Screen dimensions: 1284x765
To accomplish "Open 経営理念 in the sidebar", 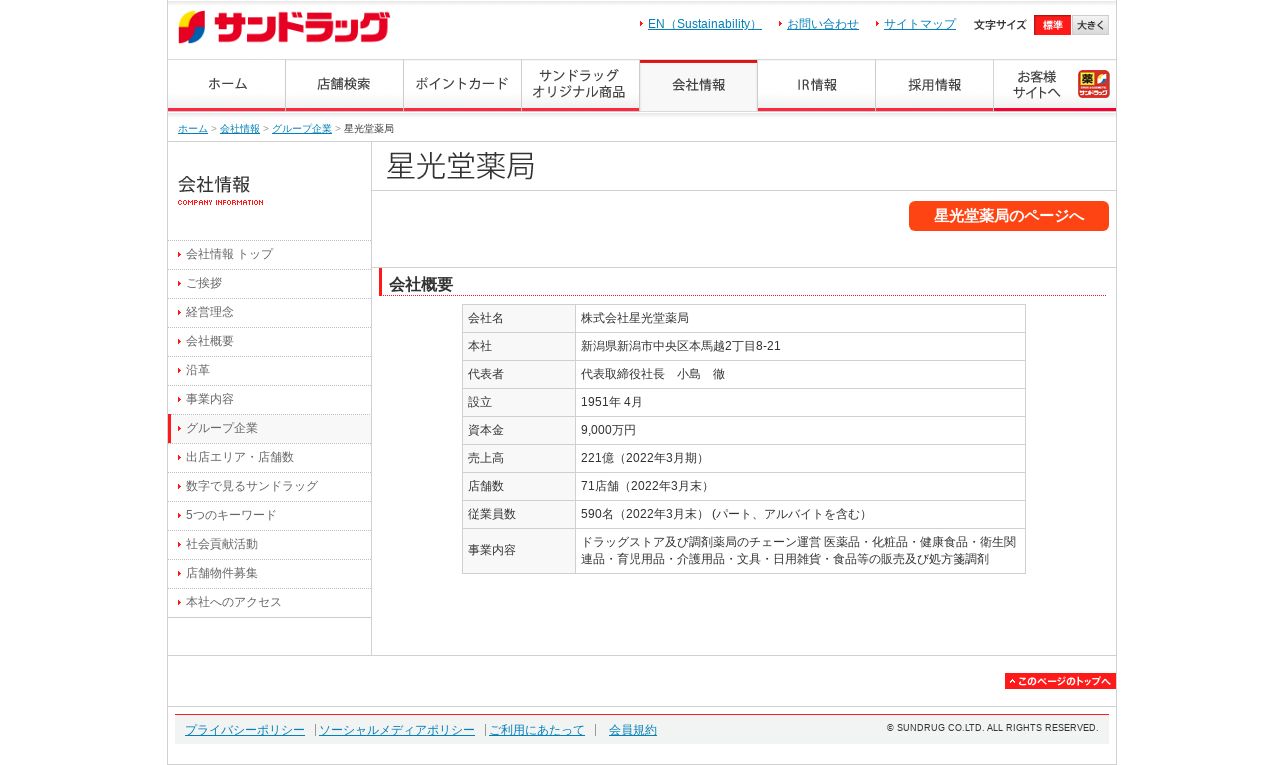I will (270, 313).
